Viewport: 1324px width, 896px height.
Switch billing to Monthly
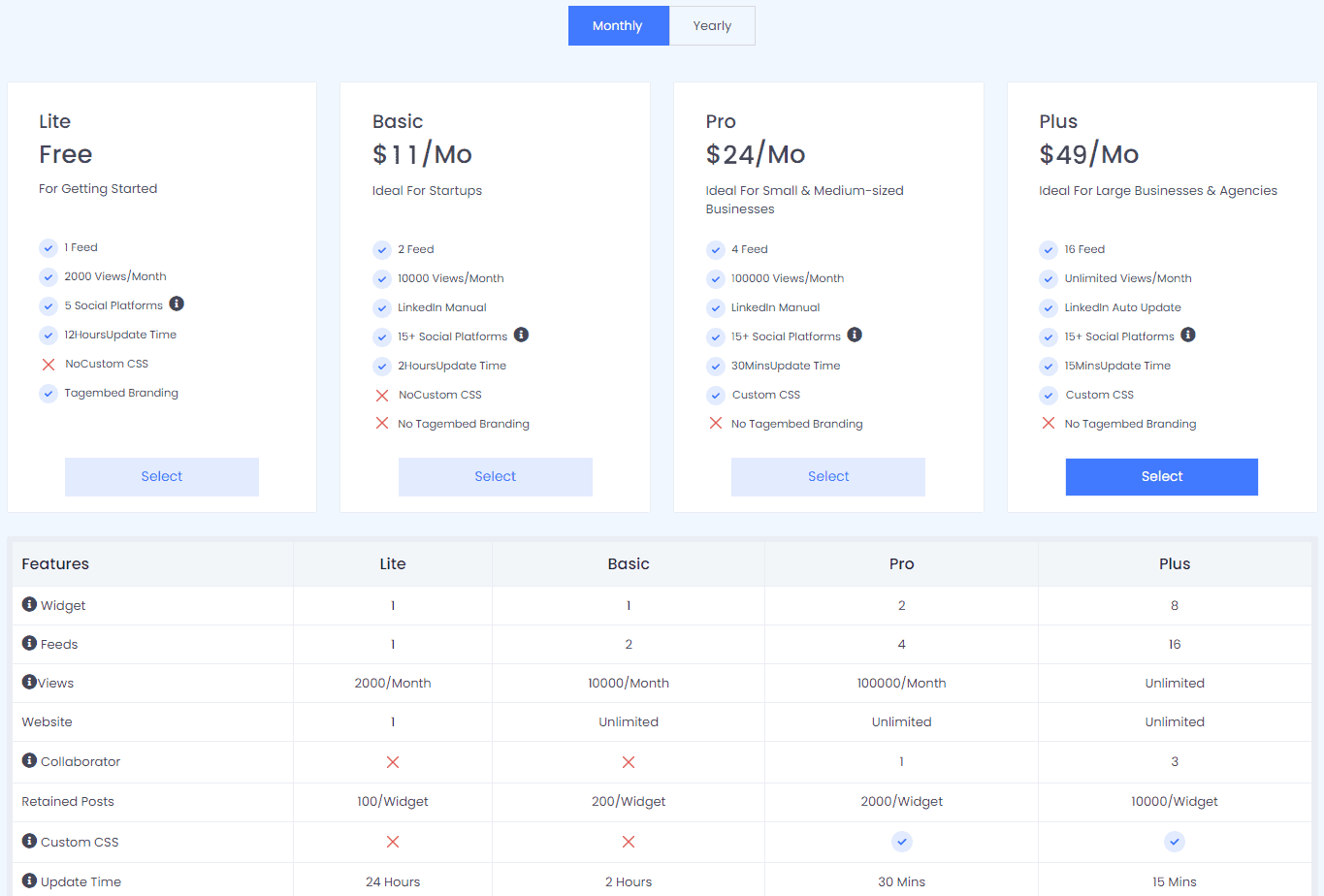click(618, 26)
